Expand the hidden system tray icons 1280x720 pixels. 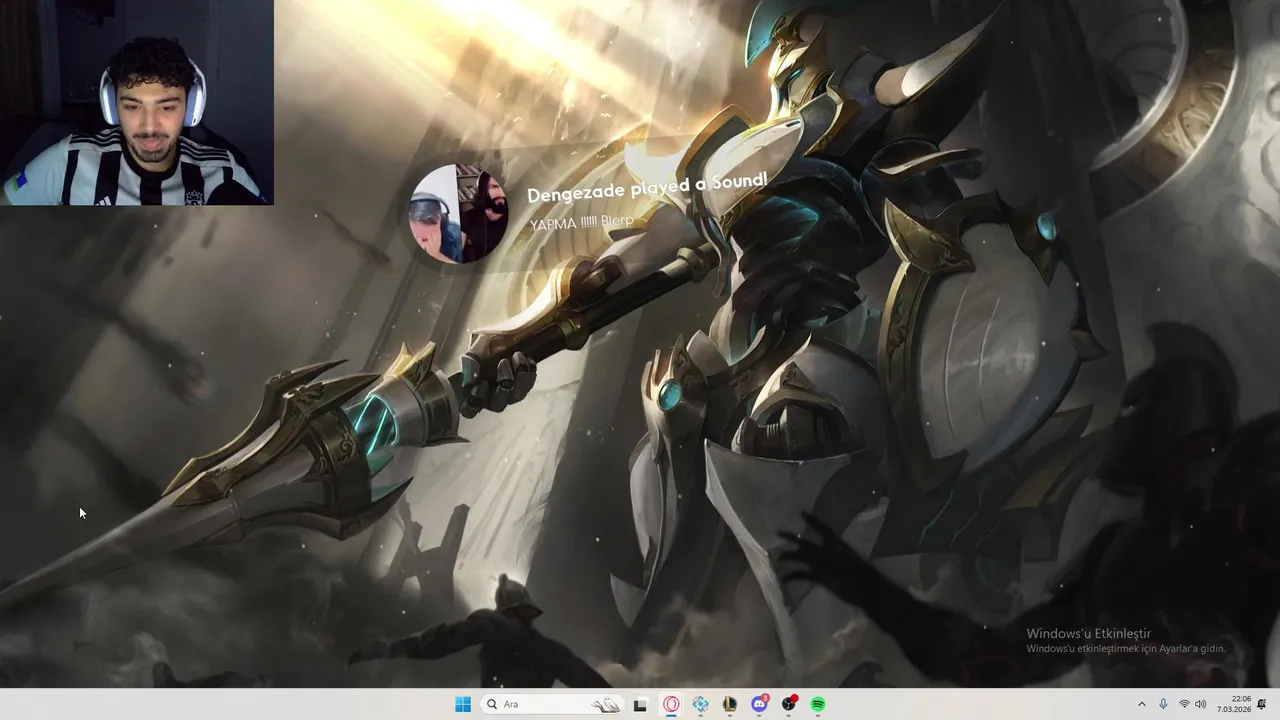tap(1141, 704)
